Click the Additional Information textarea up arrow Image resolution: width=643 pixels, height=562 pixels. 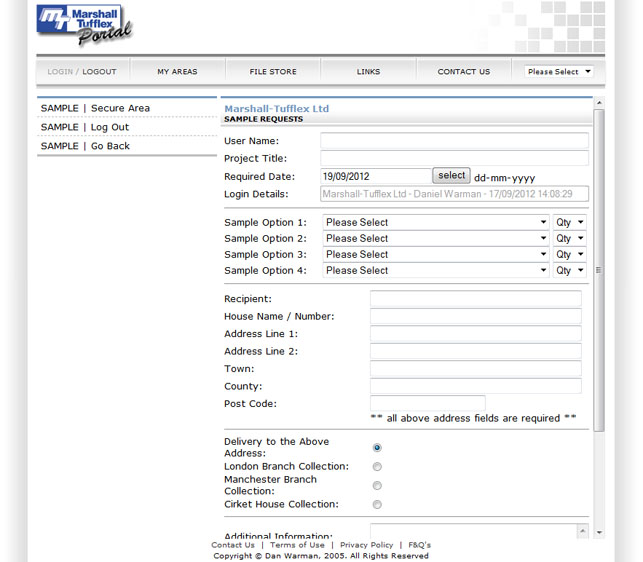pyautogui.click(x=583, y=531)
